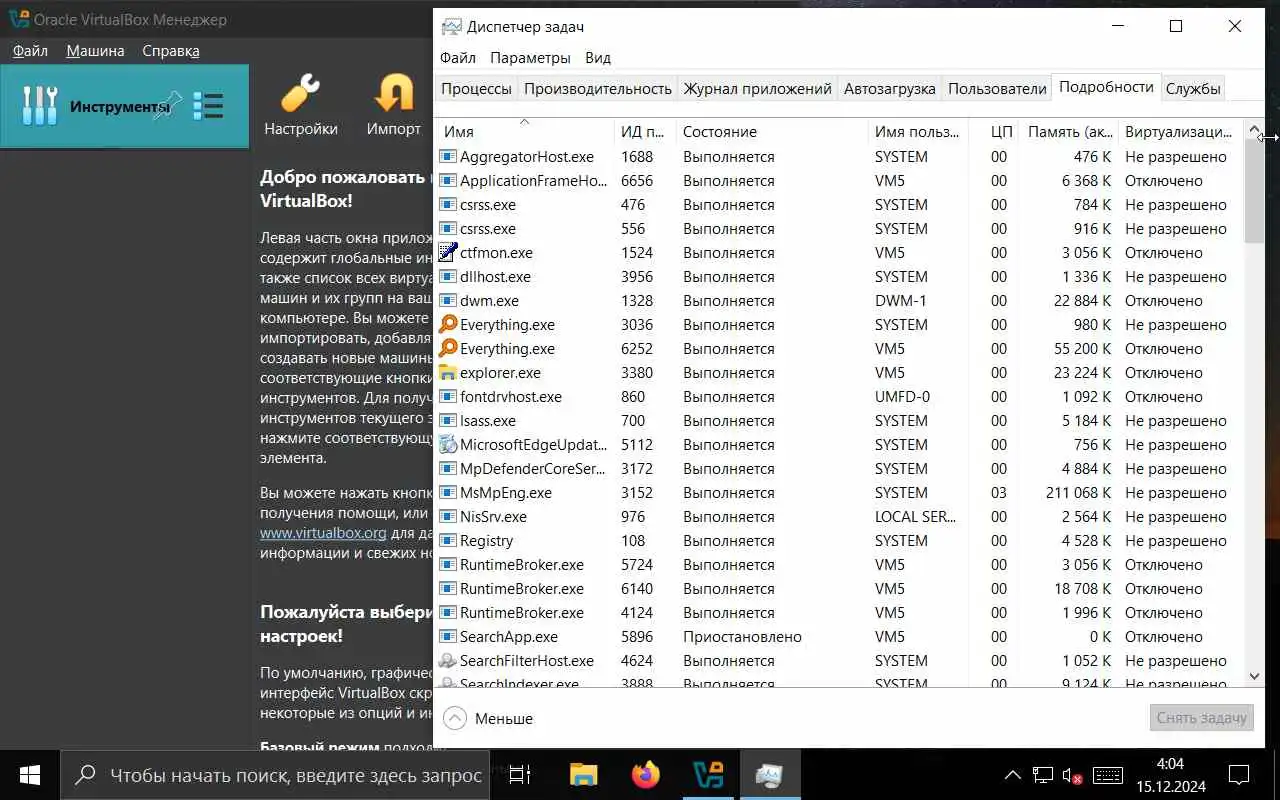Open the tools list menu icon beside Инструменты
This screenshot has height=800, width=1280.
[x=208, y=105]
